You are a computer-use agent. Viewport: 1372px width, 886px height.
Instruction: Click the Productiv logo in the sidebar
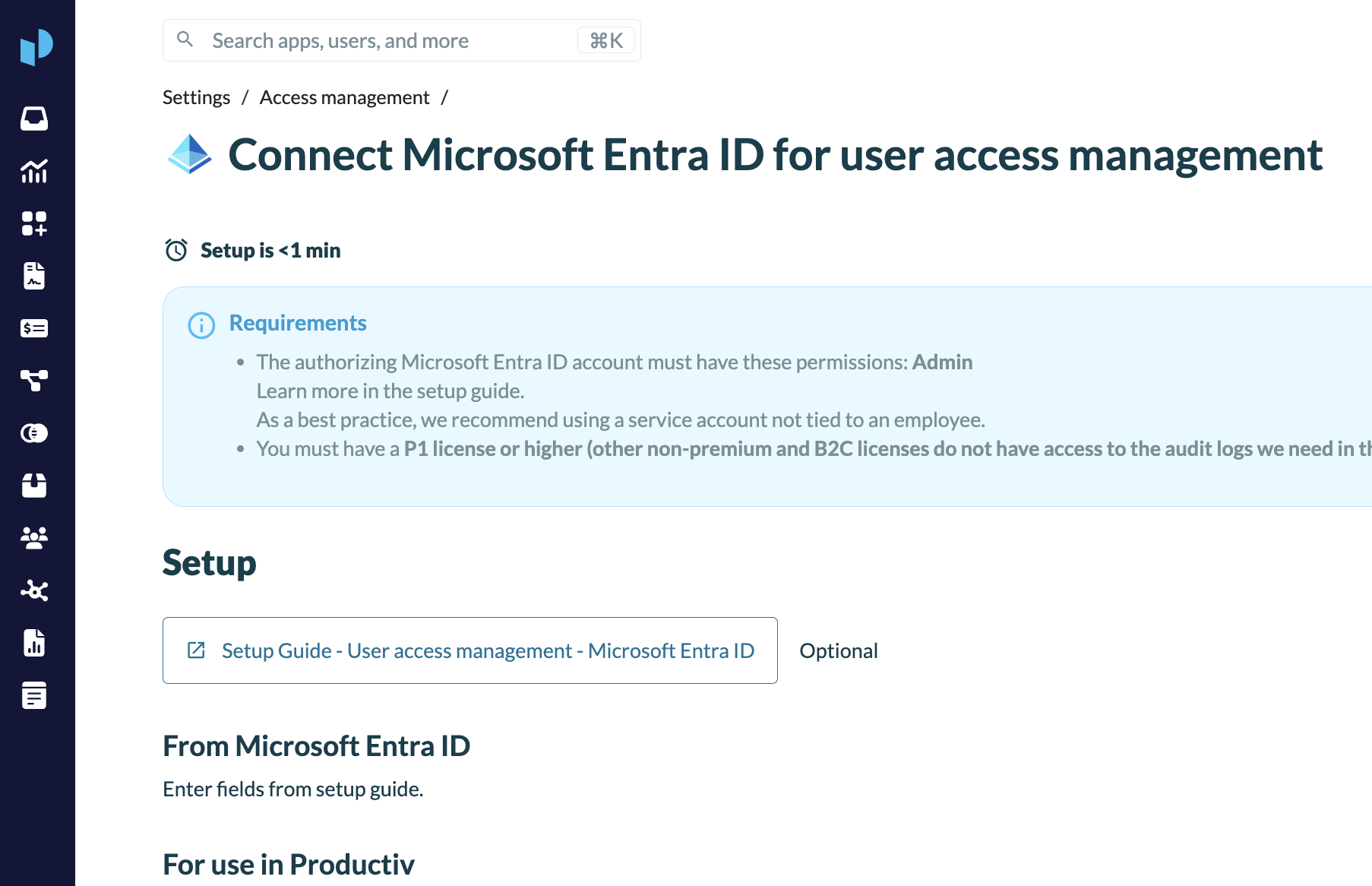36,47
